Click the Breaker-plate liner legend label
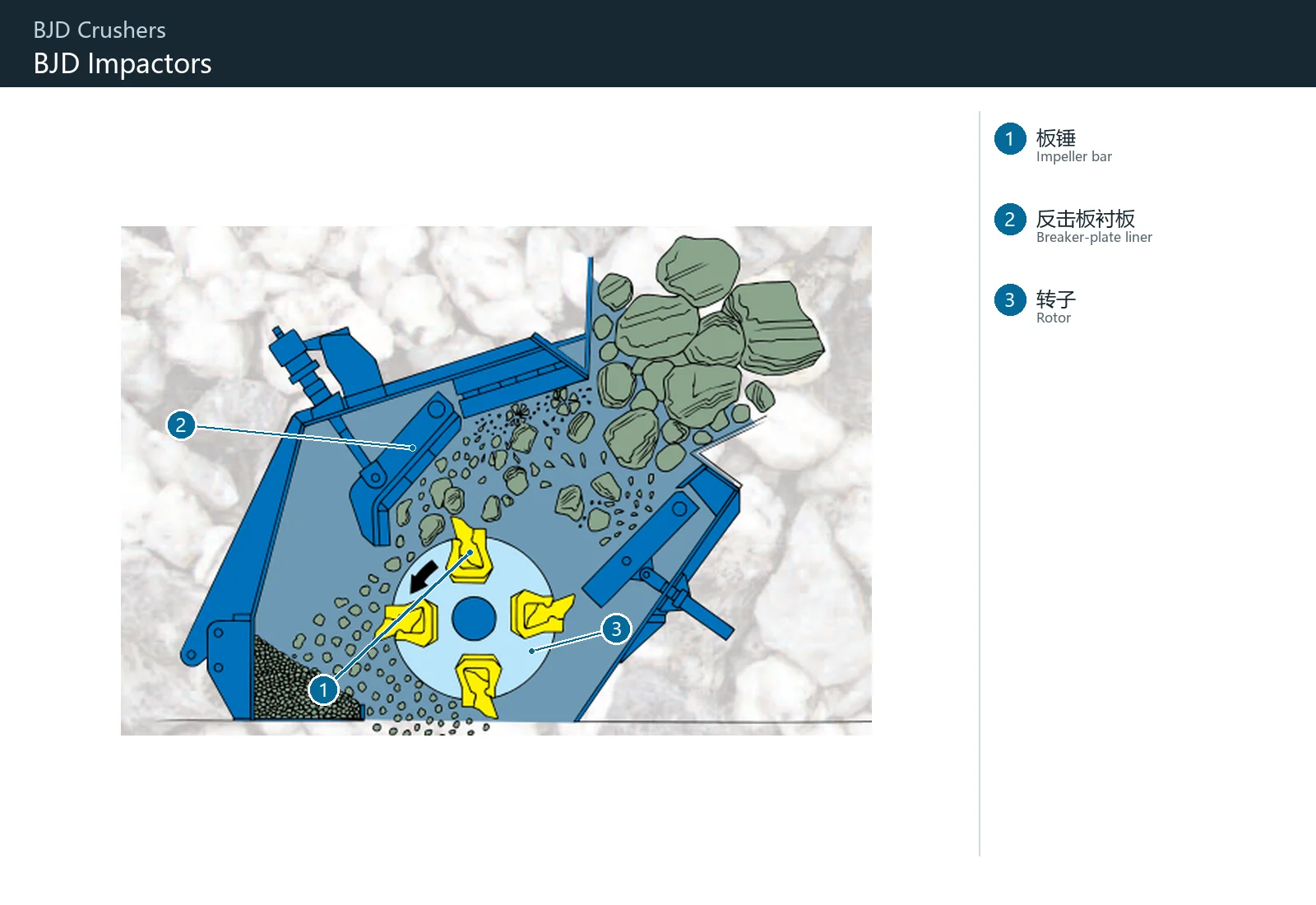The width and height of the screenshot is (1316, 905). (x=1094, y=238)
